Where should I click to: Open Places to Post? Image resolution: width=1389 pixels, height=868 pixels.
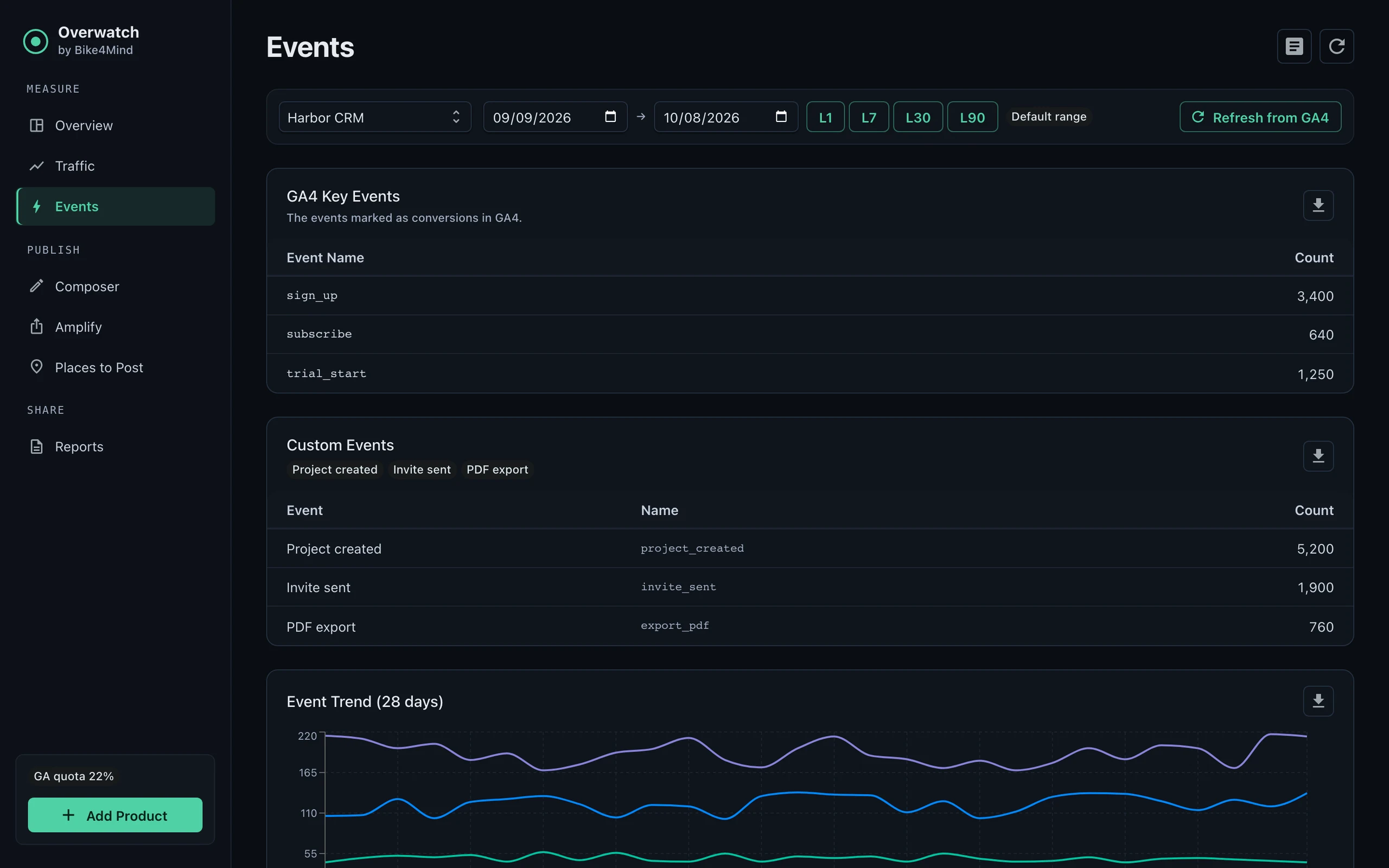click(116, 367)
